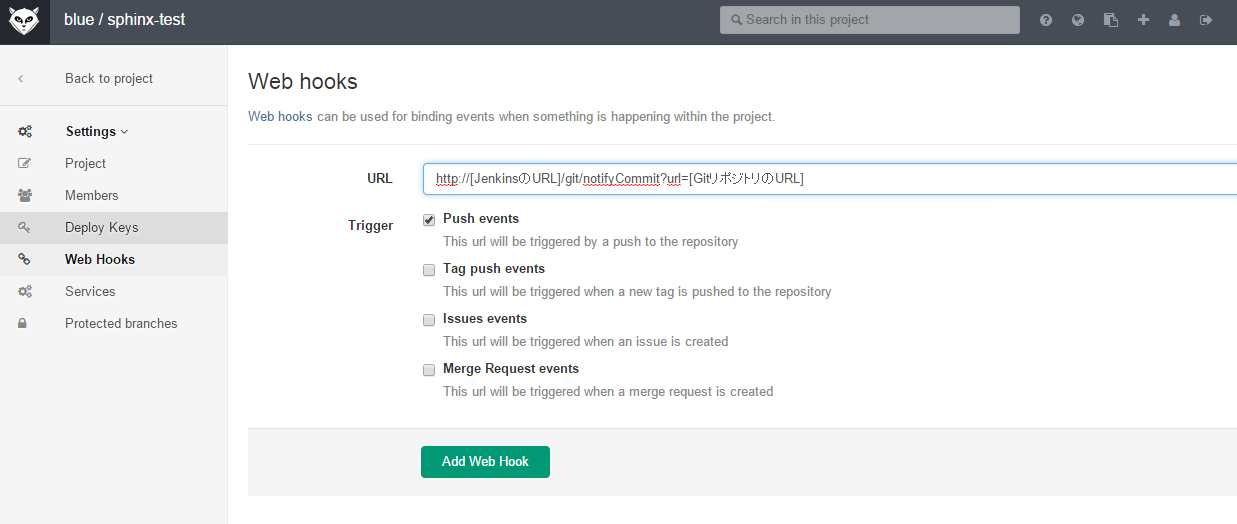Open the user profile icon
Viewport: 1237px width, 524px height.
[x=1174, y=20]
